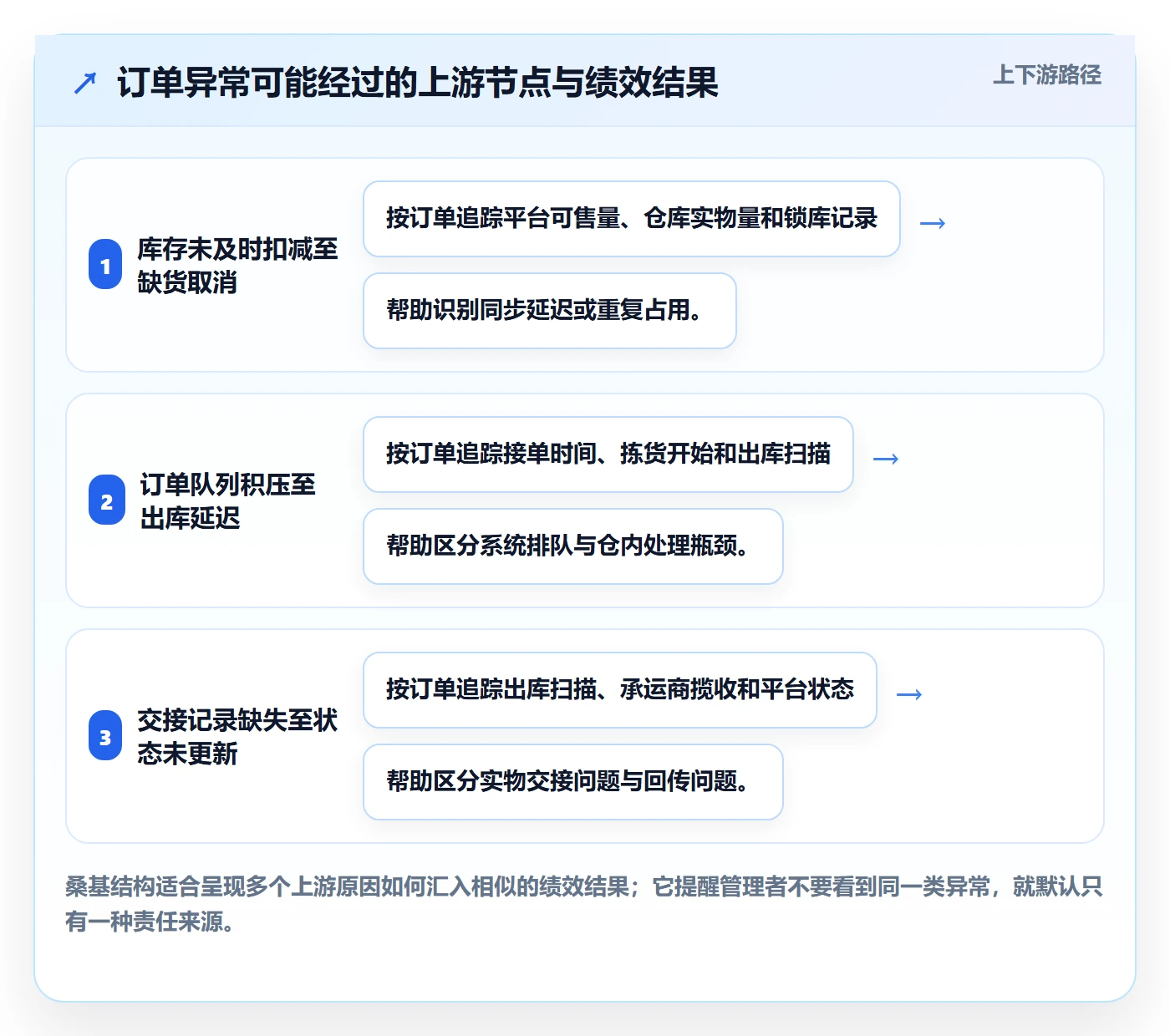Click the footer paragraph starting 桑基结构适合呈现
1170x1036 pixels.
coord(583,904)
